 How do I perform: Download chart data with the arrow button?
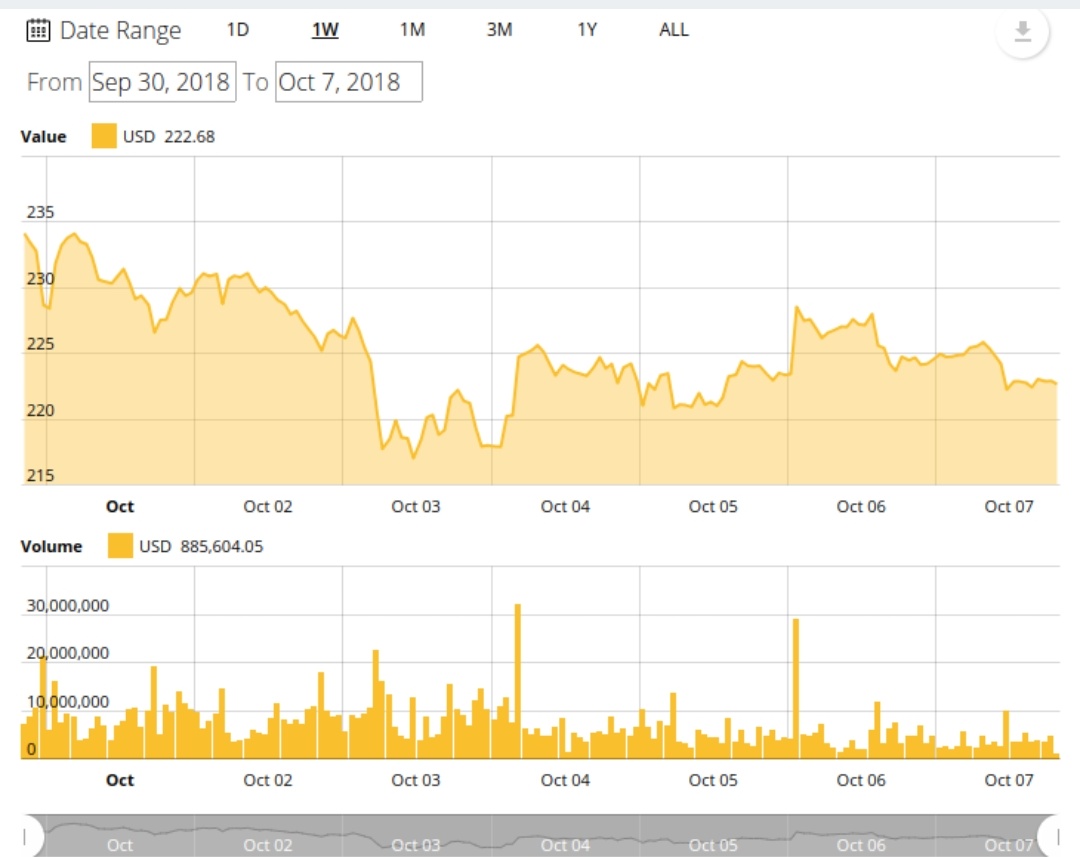[x=1022, y=31]
